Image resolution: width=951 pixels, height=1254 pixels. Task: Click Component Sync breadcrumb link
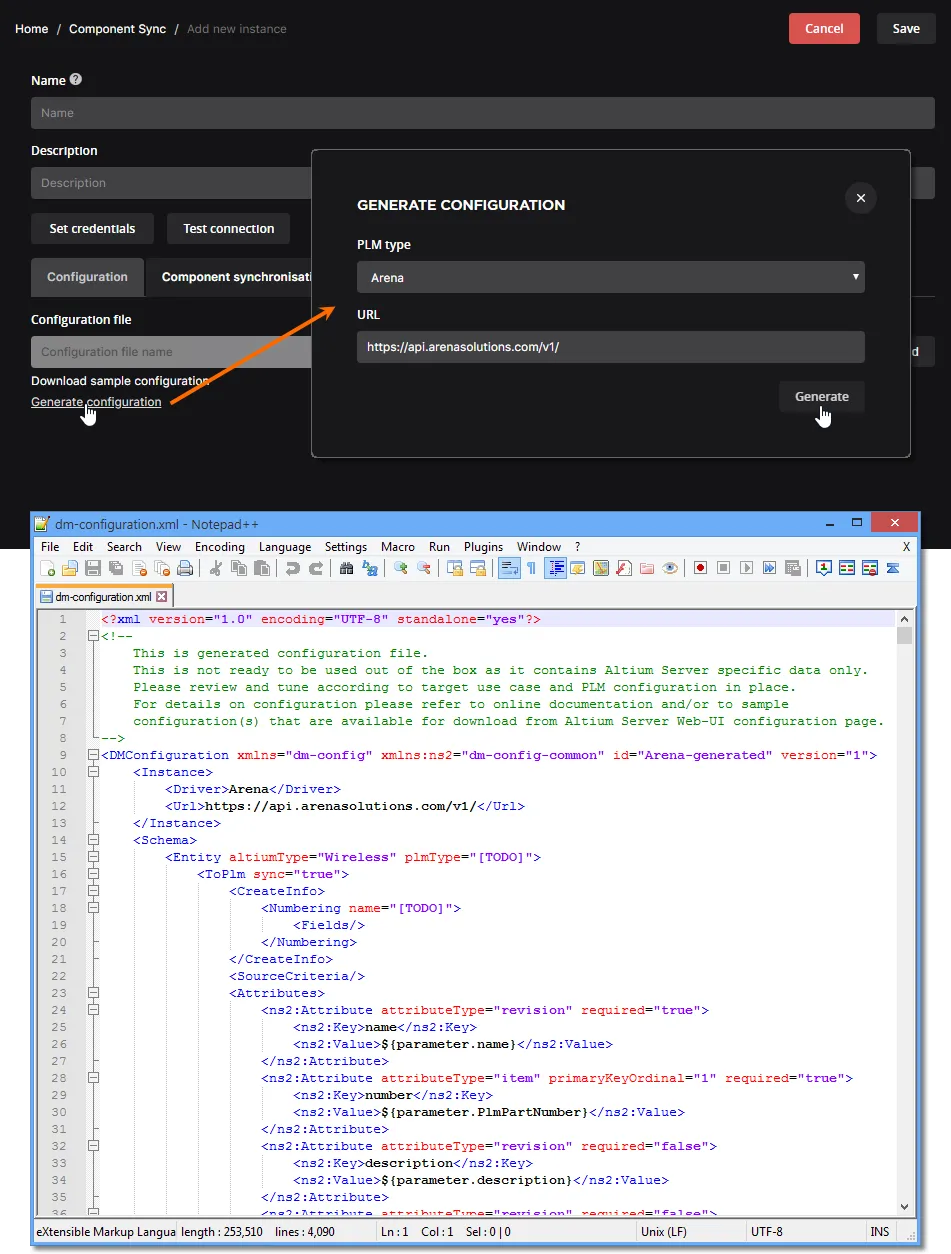pos(118,29)
